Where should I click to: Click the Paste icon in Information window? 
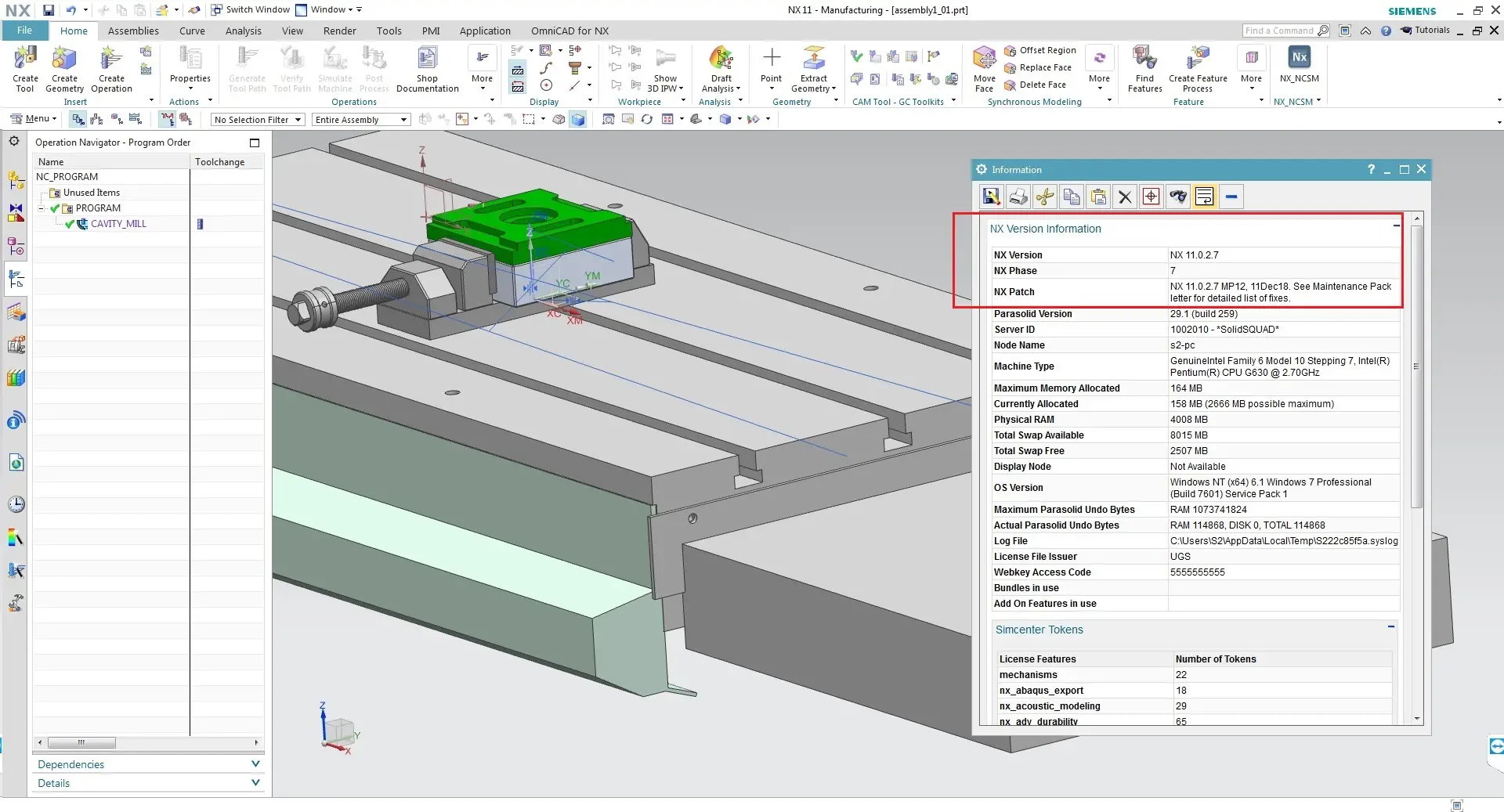[x=1098, y=197]
